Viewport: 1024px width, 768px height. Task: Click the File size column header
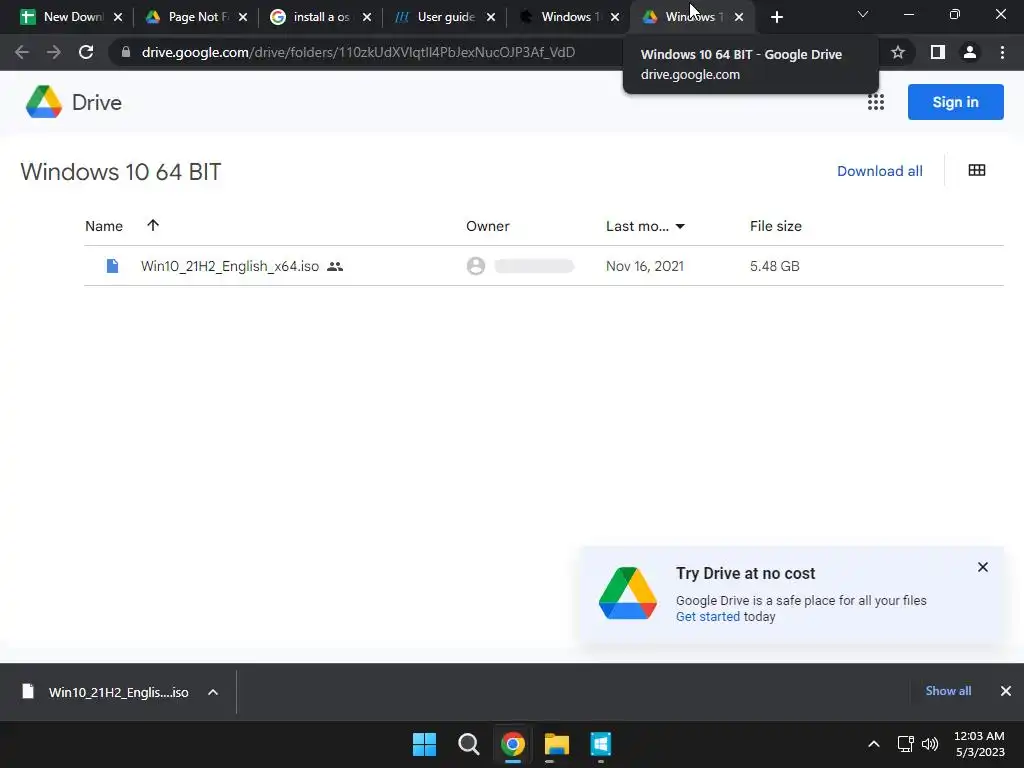pyautogui.click(x=776, y=226)
